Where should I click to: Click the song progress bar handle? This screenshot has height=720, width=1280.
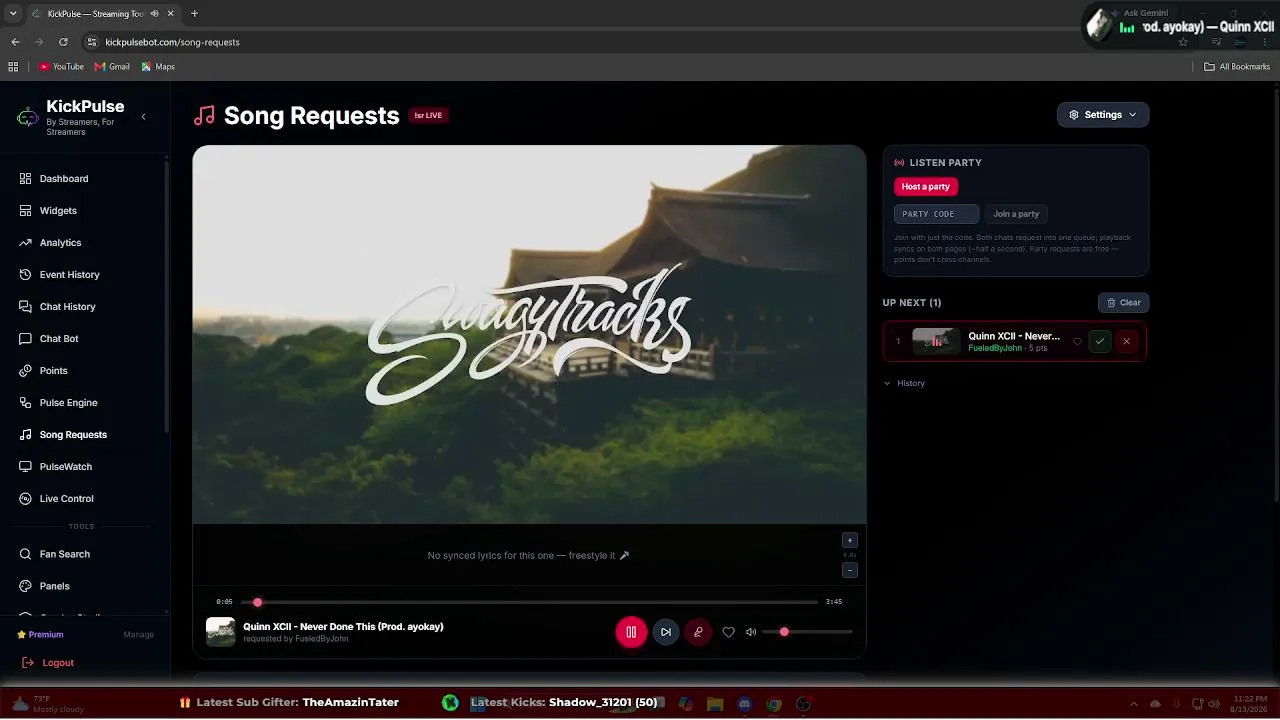point(257,602)
